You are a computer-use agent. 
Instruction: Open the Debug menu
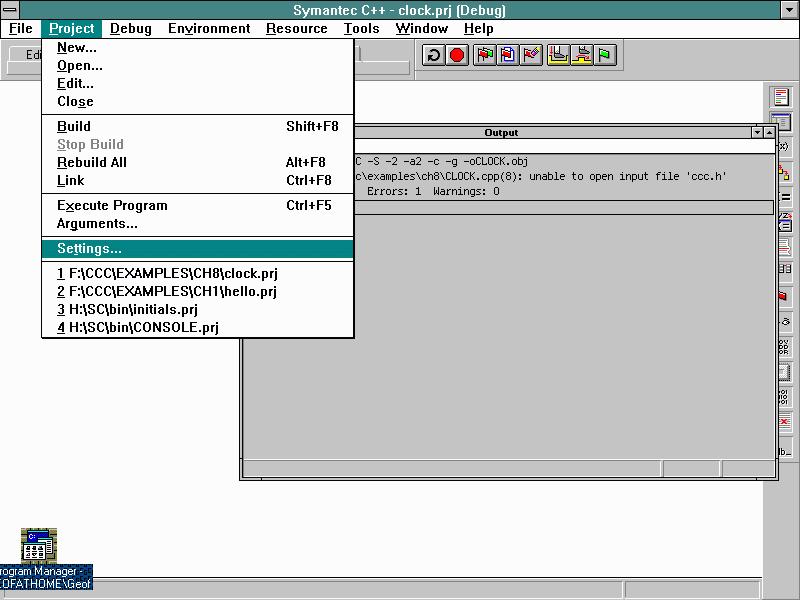tap(130, 28)
